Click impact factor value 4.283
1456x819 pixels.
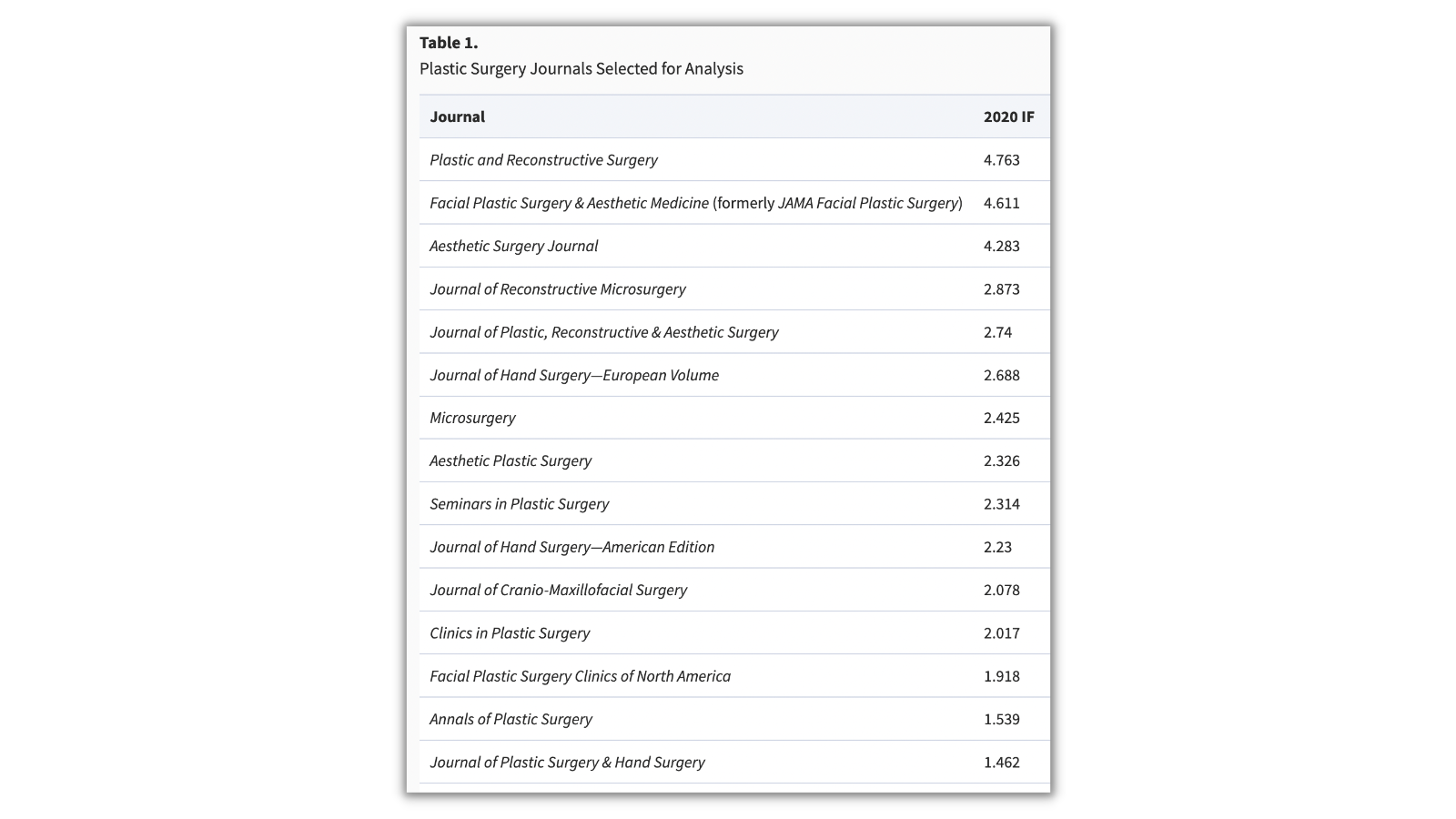click(1002, 246)
